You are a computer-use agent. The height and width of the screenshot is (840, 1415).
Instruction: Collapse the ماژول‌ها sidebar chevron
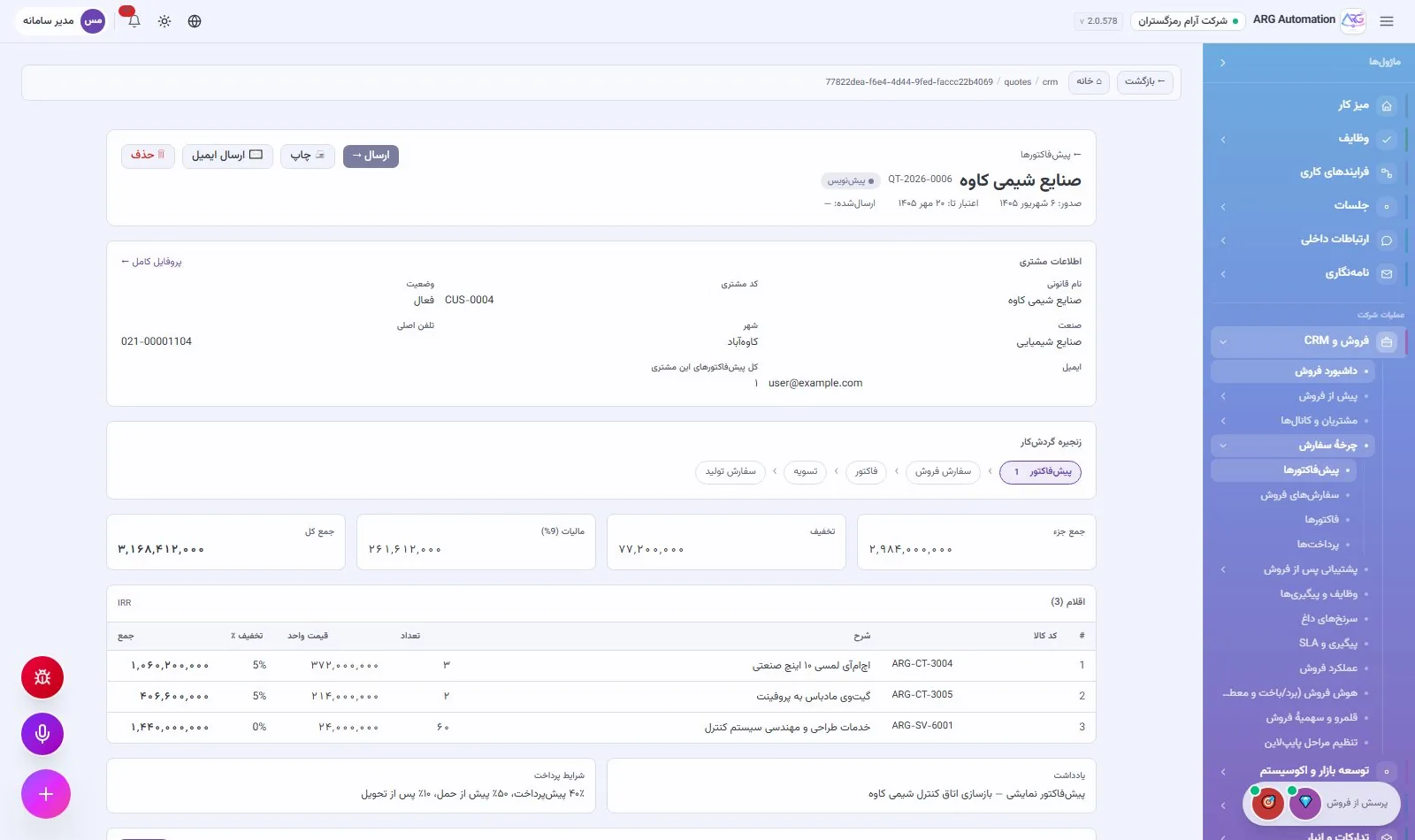pos(1222,63)
